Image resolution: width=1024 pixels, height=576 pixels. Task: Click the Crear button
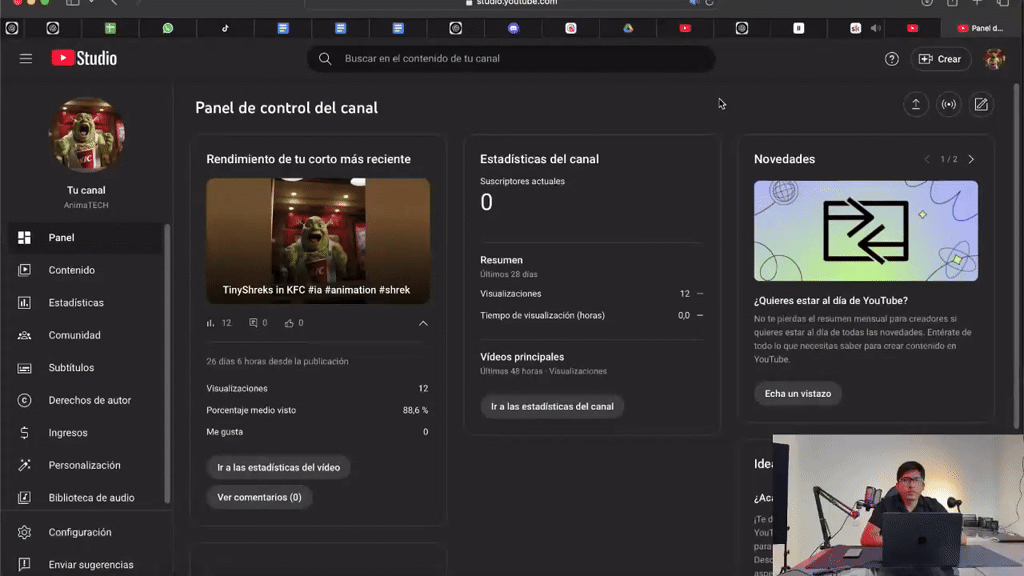pos(940,59)
